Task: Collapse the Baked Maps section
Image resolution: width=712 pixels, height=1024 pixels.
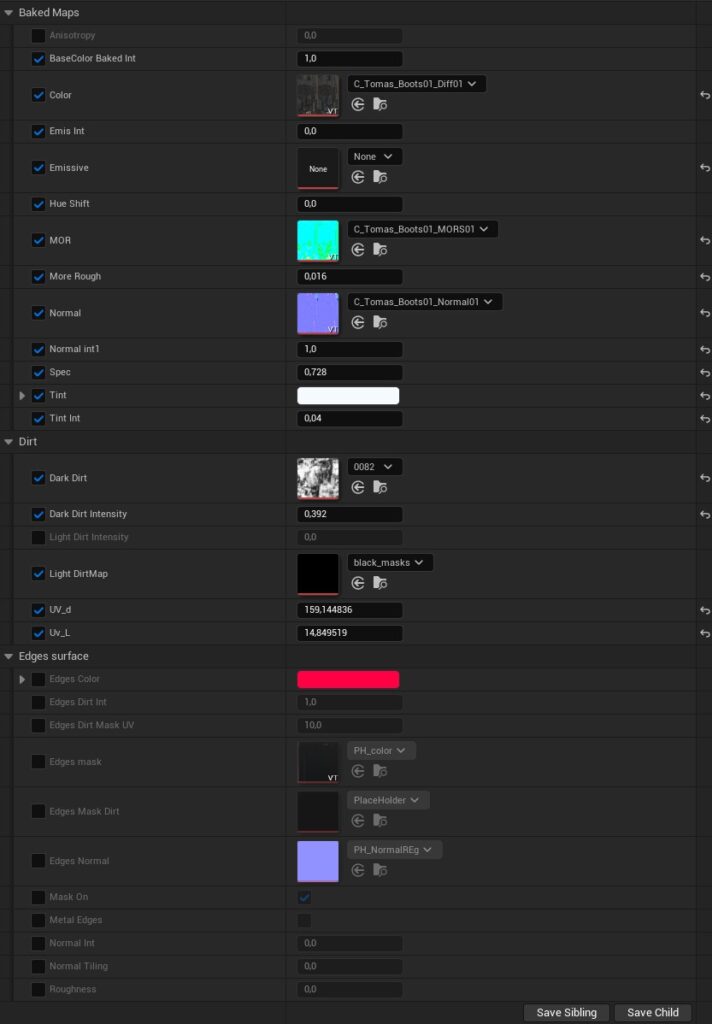Action: point(8,12)
